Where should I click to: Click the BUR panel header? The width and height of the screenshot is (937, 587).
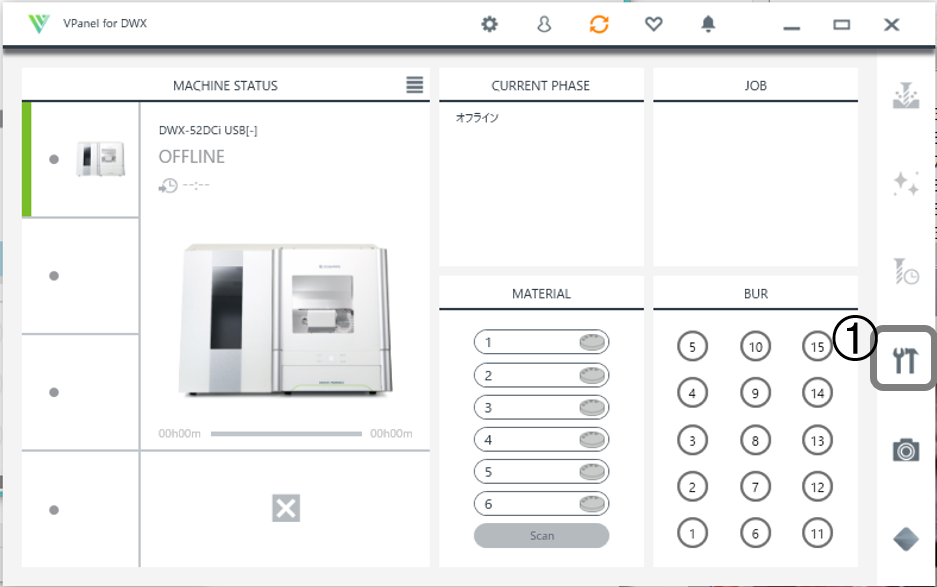click(x=755, y=294)
